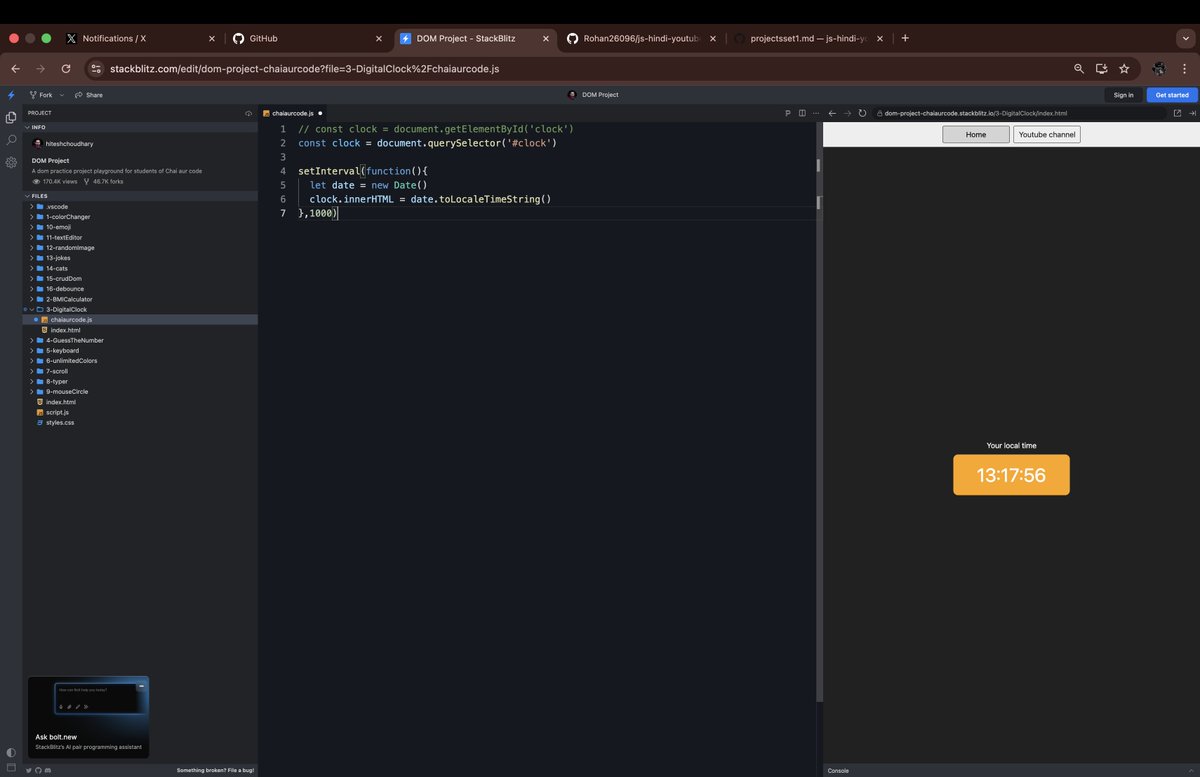Click the Share button

(x=89, y=95)
